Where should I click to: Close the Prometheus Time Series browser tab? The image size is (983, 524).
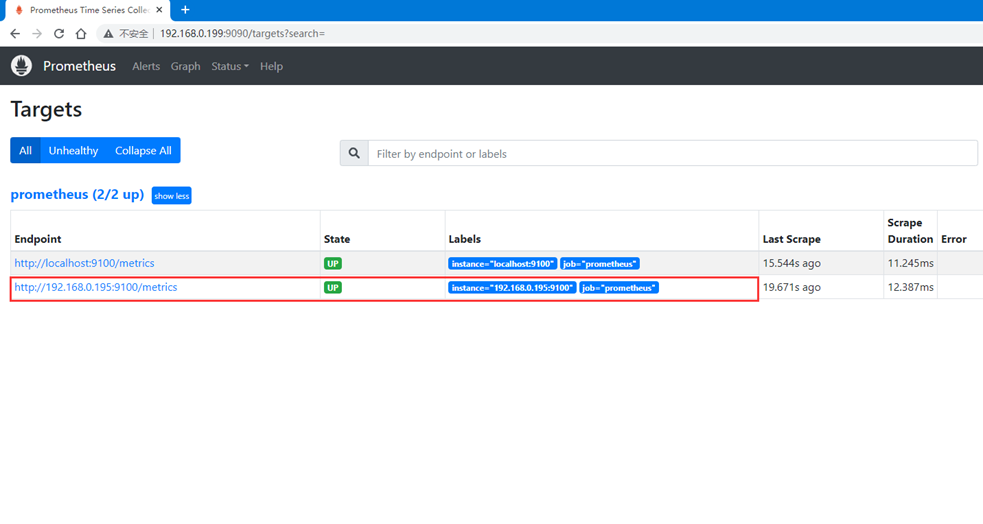(x=159, y=10)
